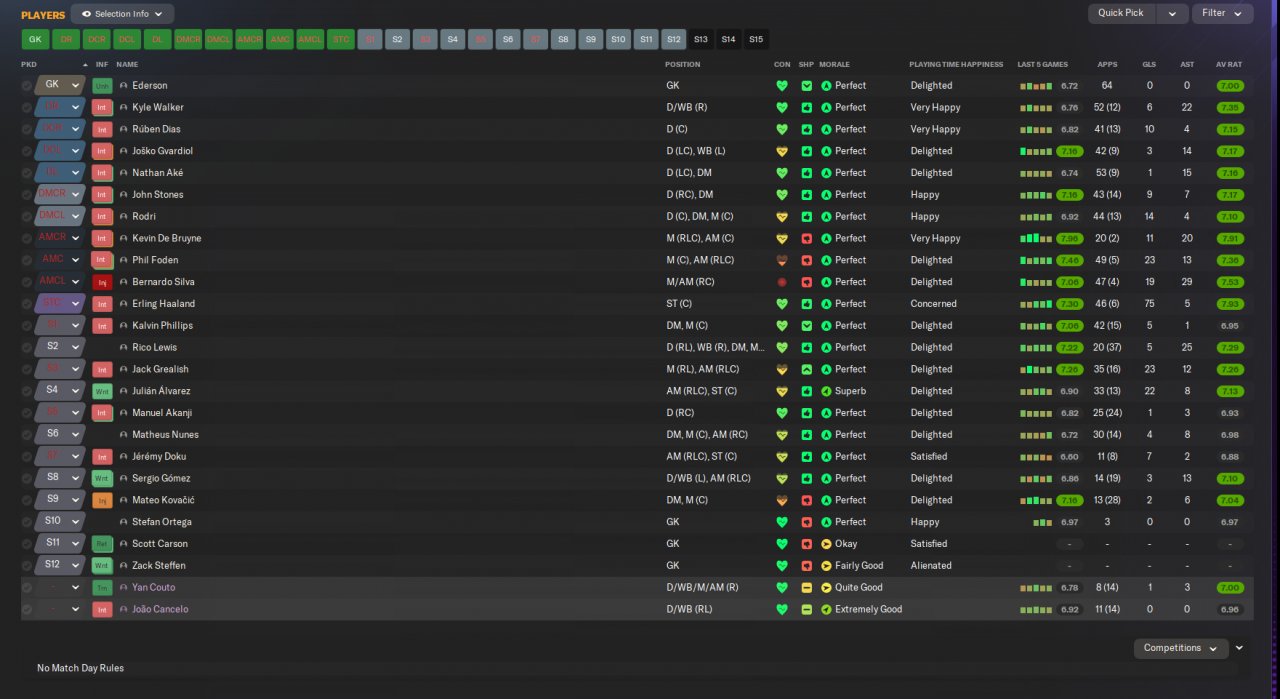Sort by the MORALE column header
This screenshot has height=699, width=1280.
834,65
